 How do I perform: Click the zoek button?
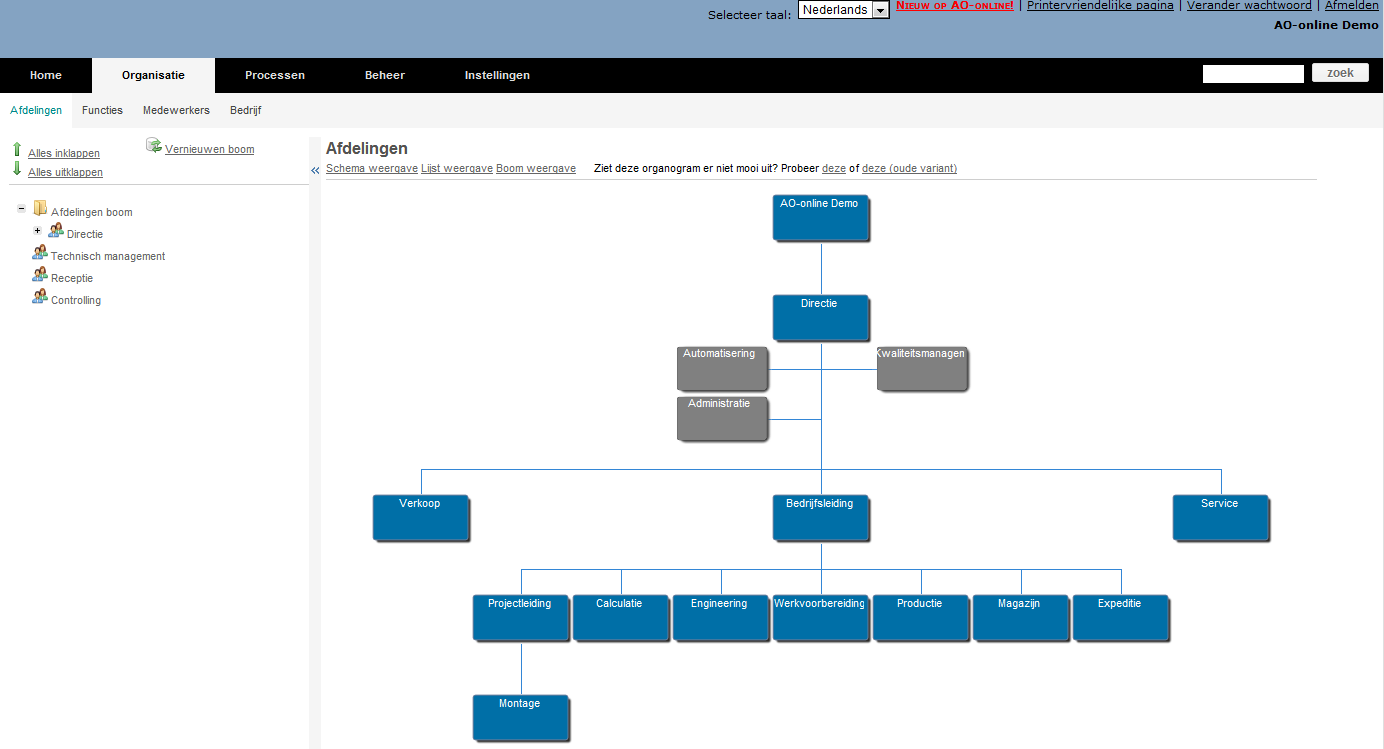pos(1340,73)
